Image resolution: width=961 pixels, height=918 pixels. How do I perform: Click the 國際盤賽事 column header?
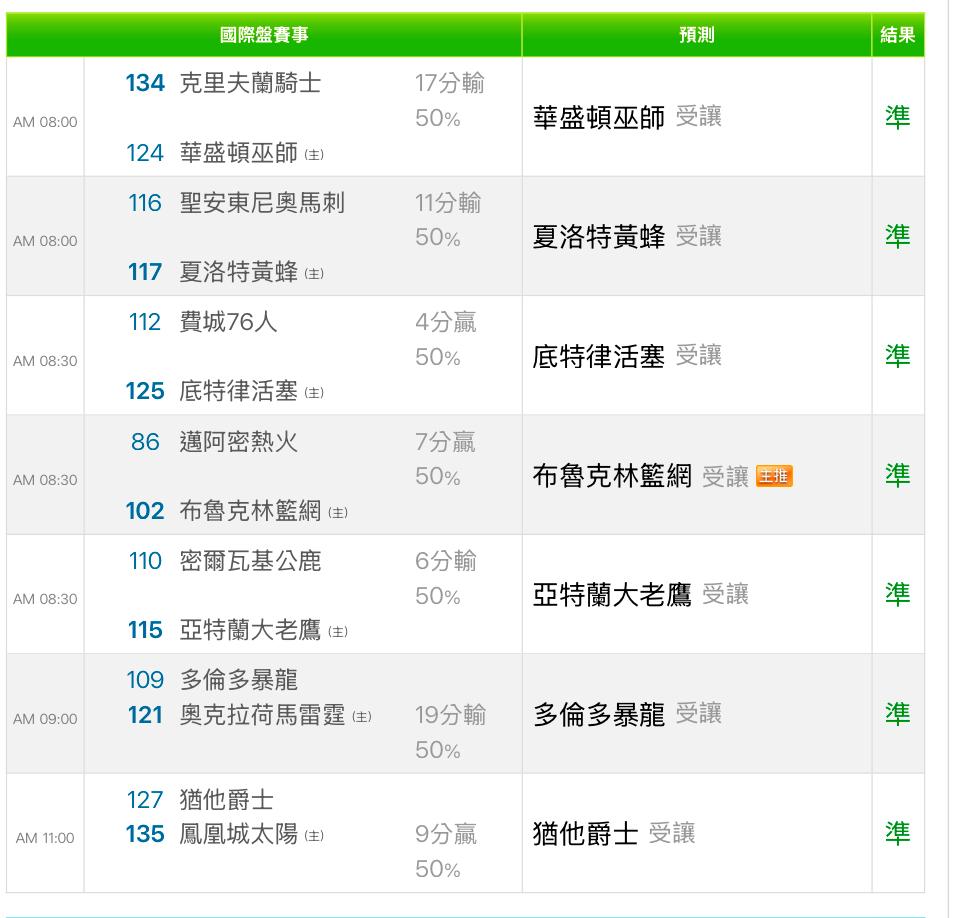click(x=264, y=35)
